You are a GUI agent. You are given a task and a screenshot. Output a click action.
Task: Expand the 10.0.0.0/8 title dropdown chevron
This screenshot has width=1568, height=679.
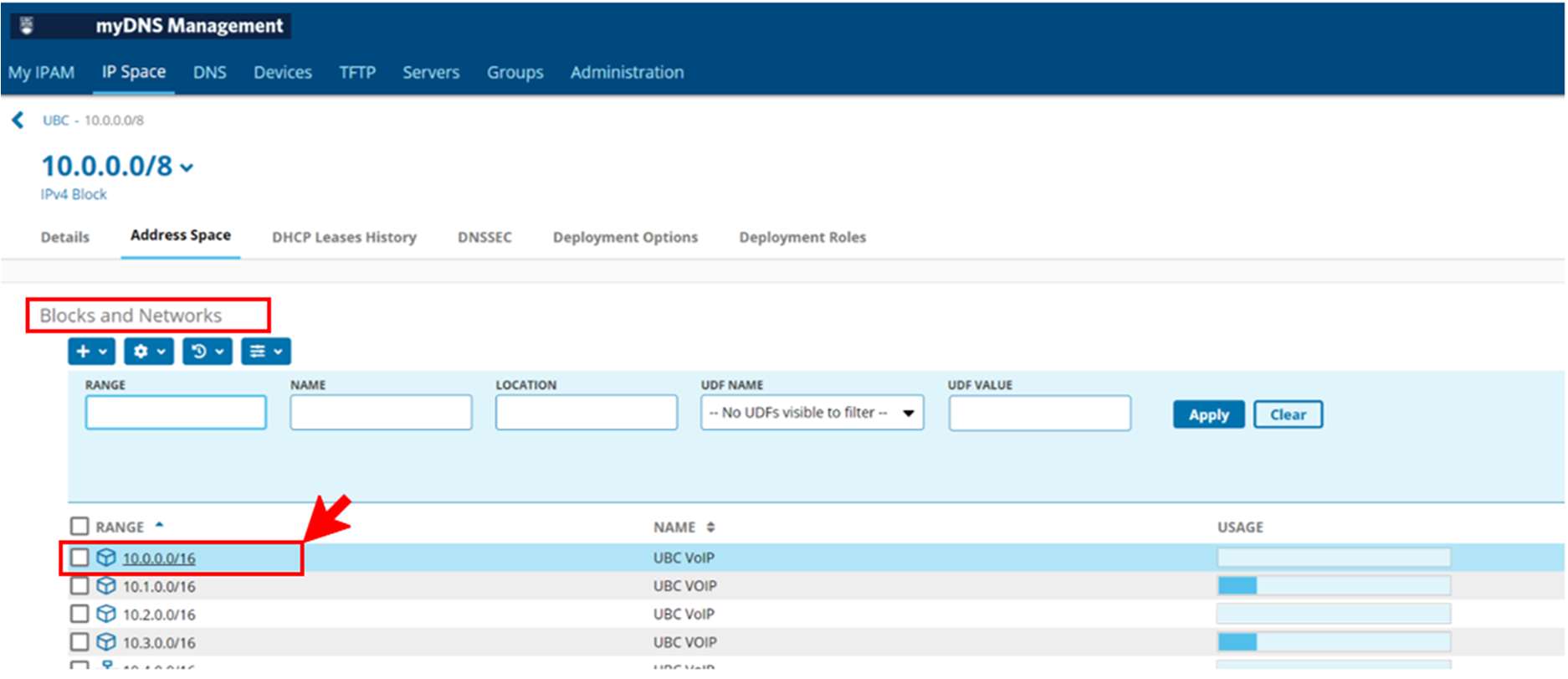tap(187, 168)
